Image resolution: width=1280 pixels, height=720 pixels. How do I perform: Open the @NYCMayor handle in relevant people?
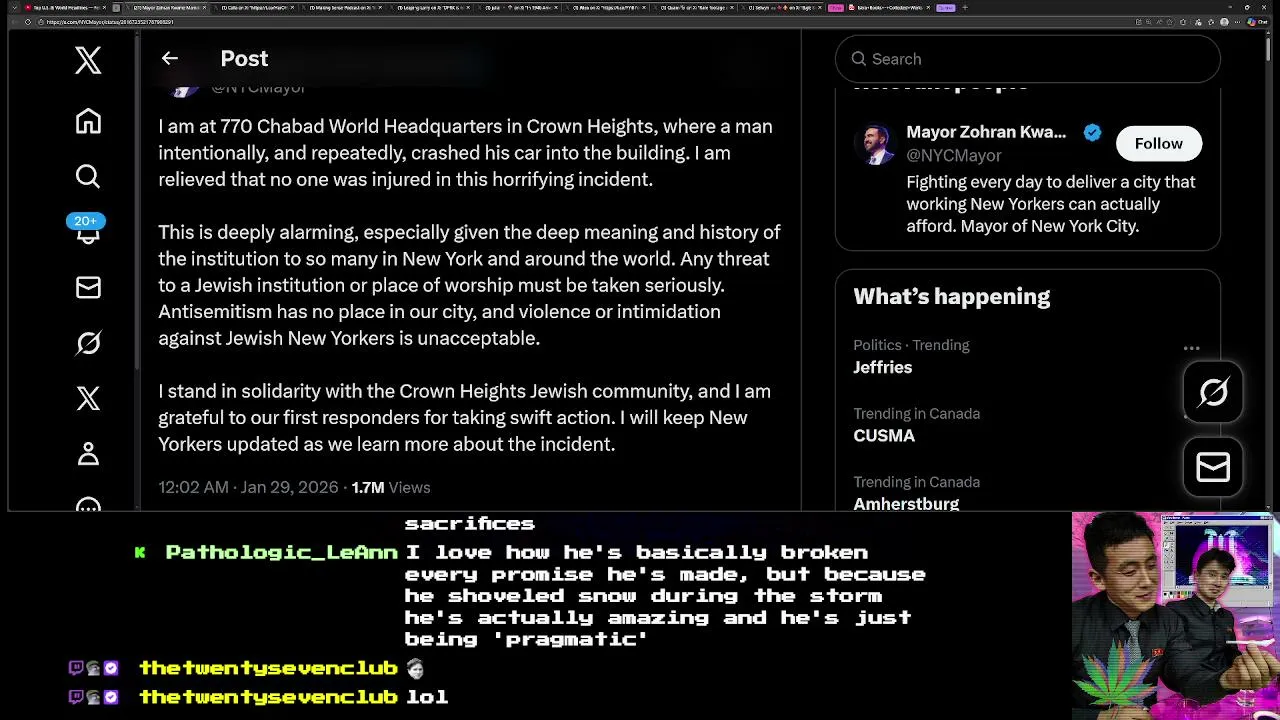(x=953, y=155)
